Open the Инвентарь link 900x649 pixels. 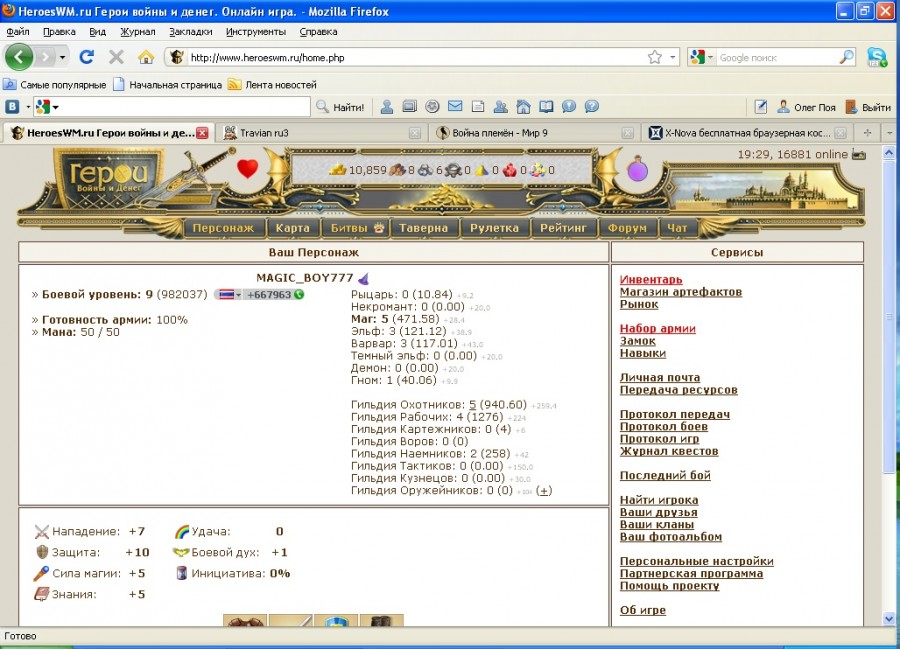click(651, 279)
